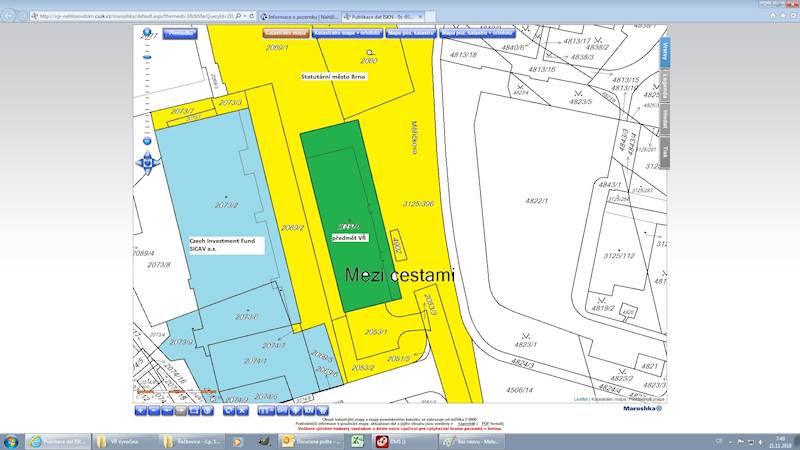This screenshot has height=450, width=800.
Task: Switch to Katastrální mapa + ortofoto layer
Action: (346, 33)
